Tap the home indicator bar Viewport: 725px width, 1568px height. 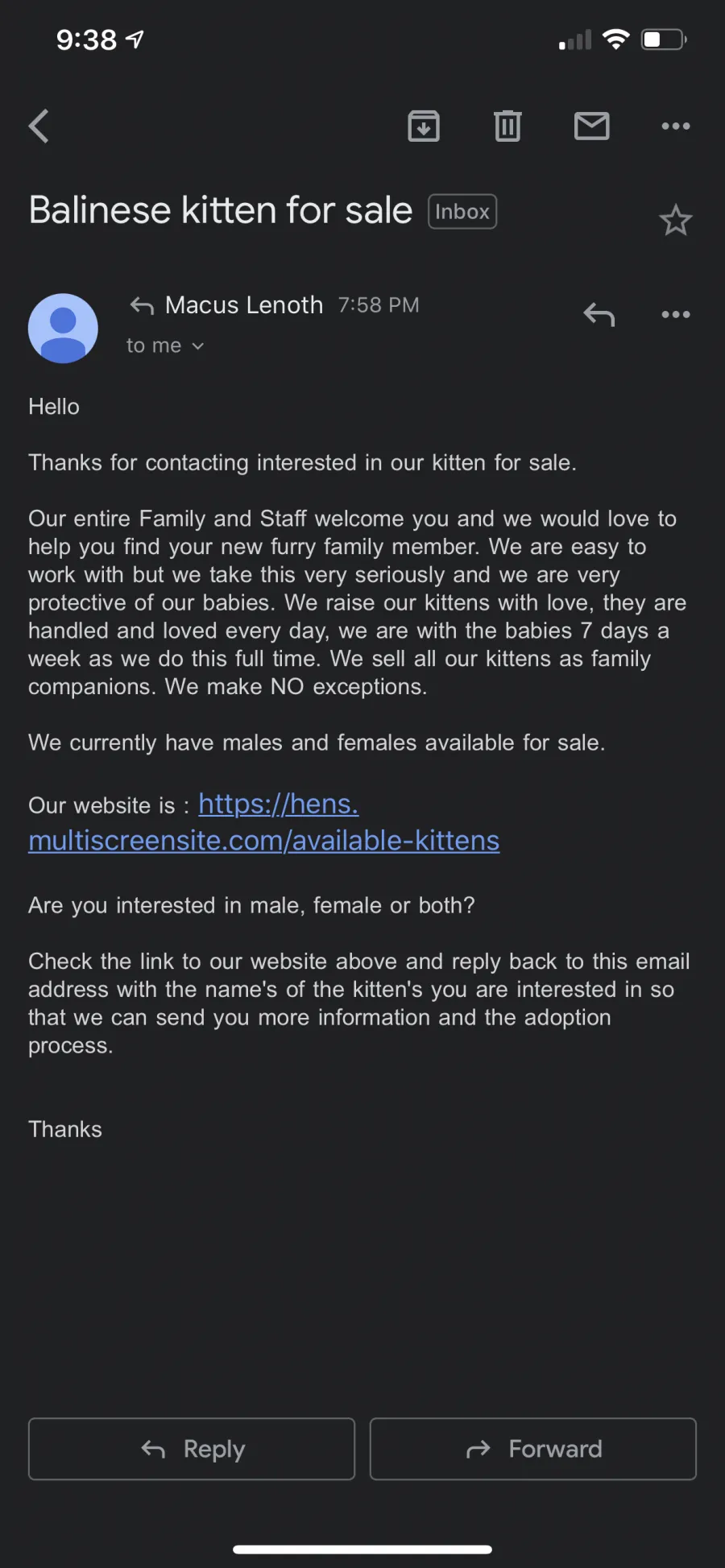tap(362, 1549)
